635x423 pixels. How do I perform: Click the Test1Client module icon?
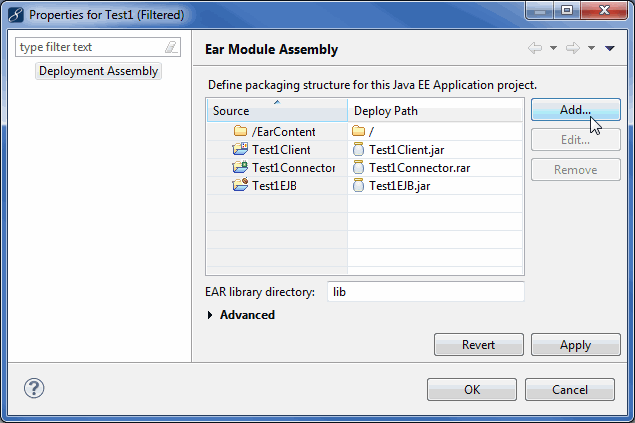pos(240,149)
